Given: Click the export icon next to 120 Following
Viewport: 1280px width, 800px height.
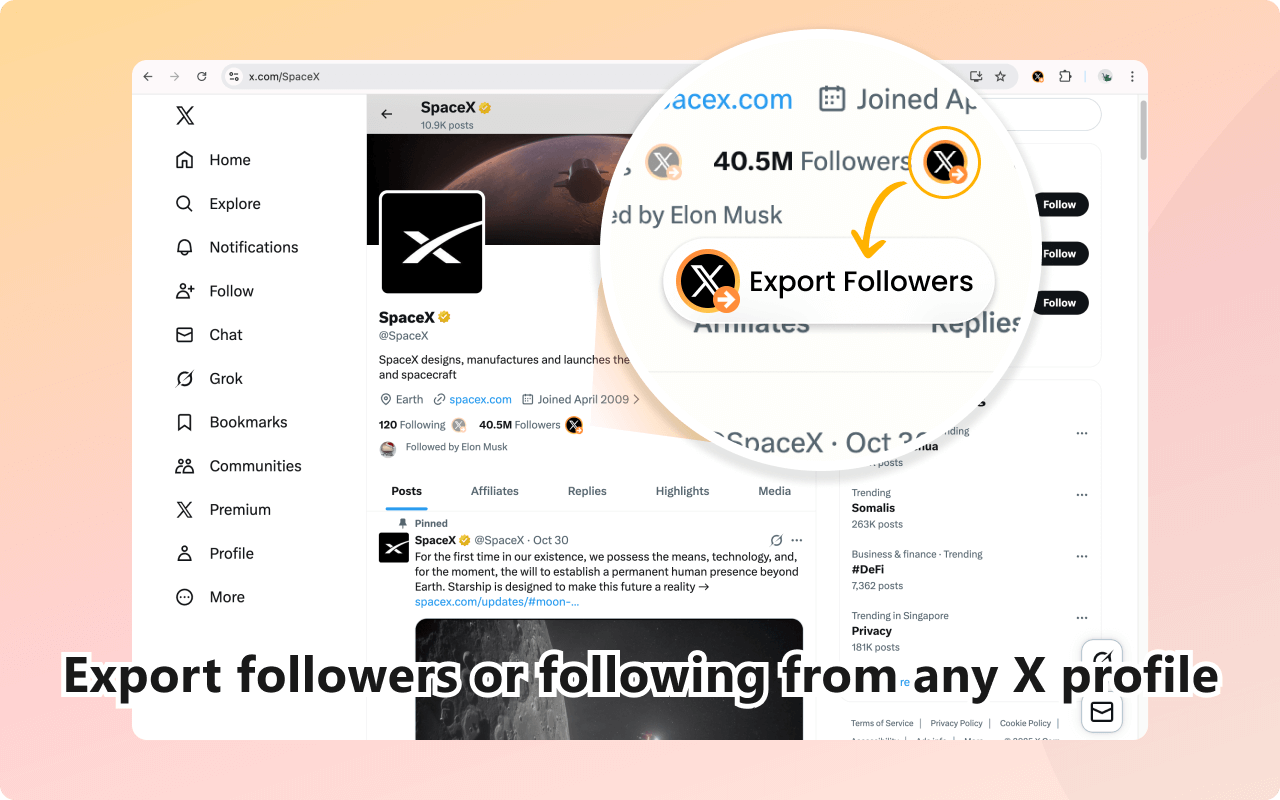Looking at the screenshot, I should [459, 425].
